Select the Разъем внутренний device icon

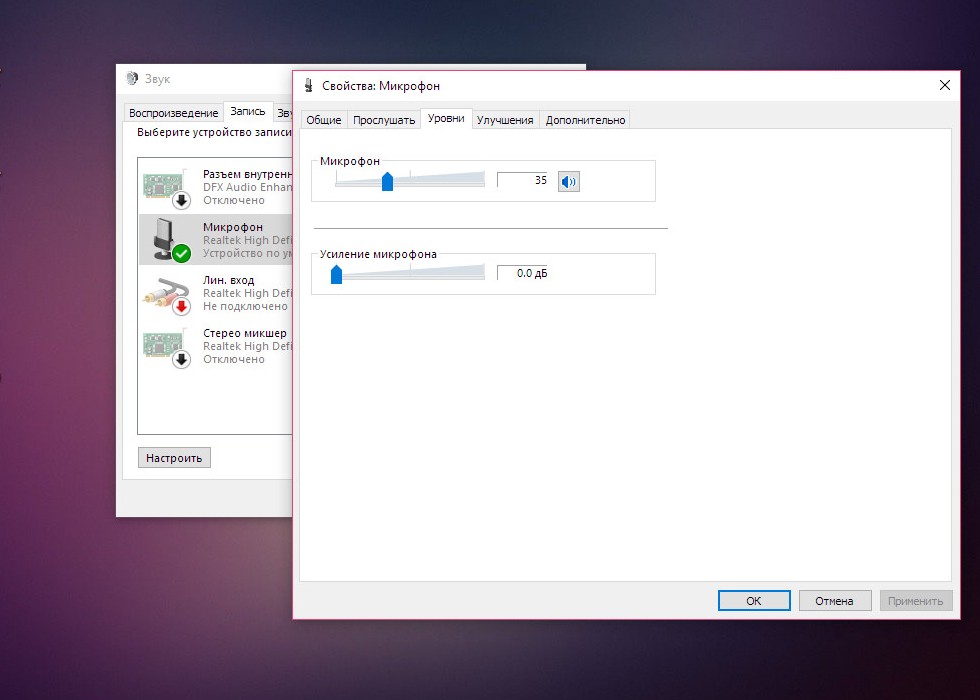tap(166, 187)
